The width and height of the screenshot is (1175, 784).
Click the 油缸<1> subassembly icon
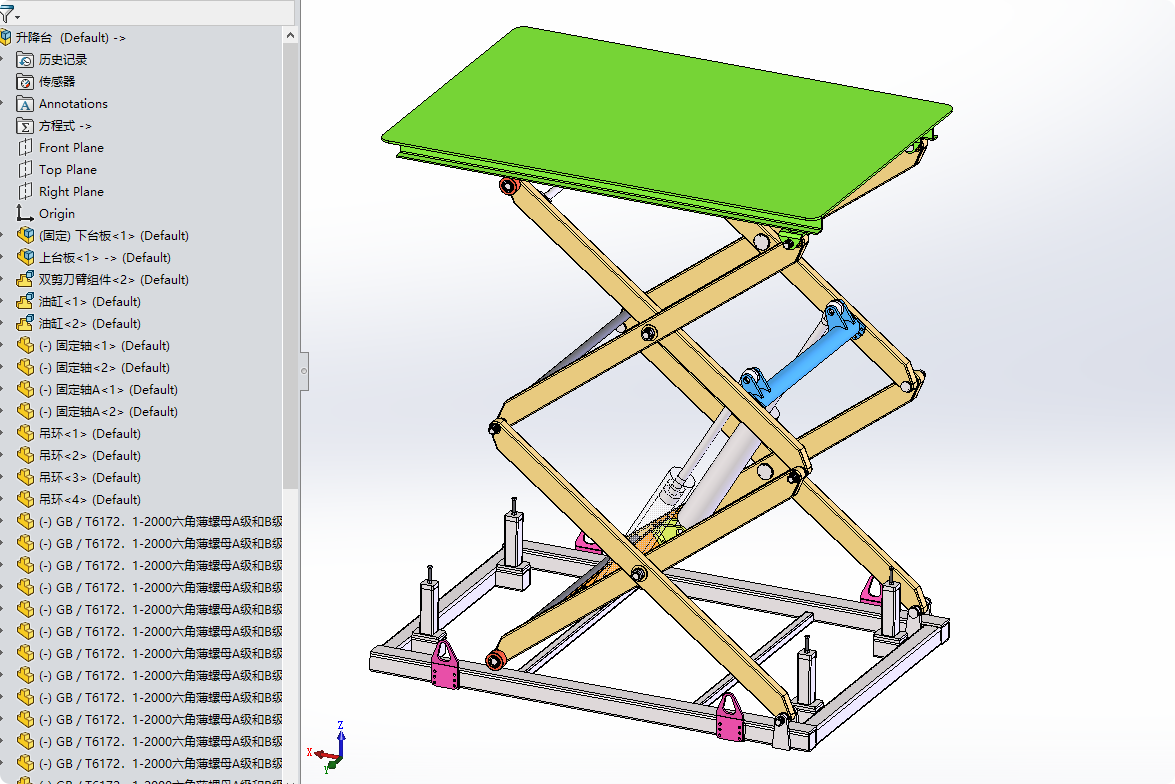coord(25,301)
